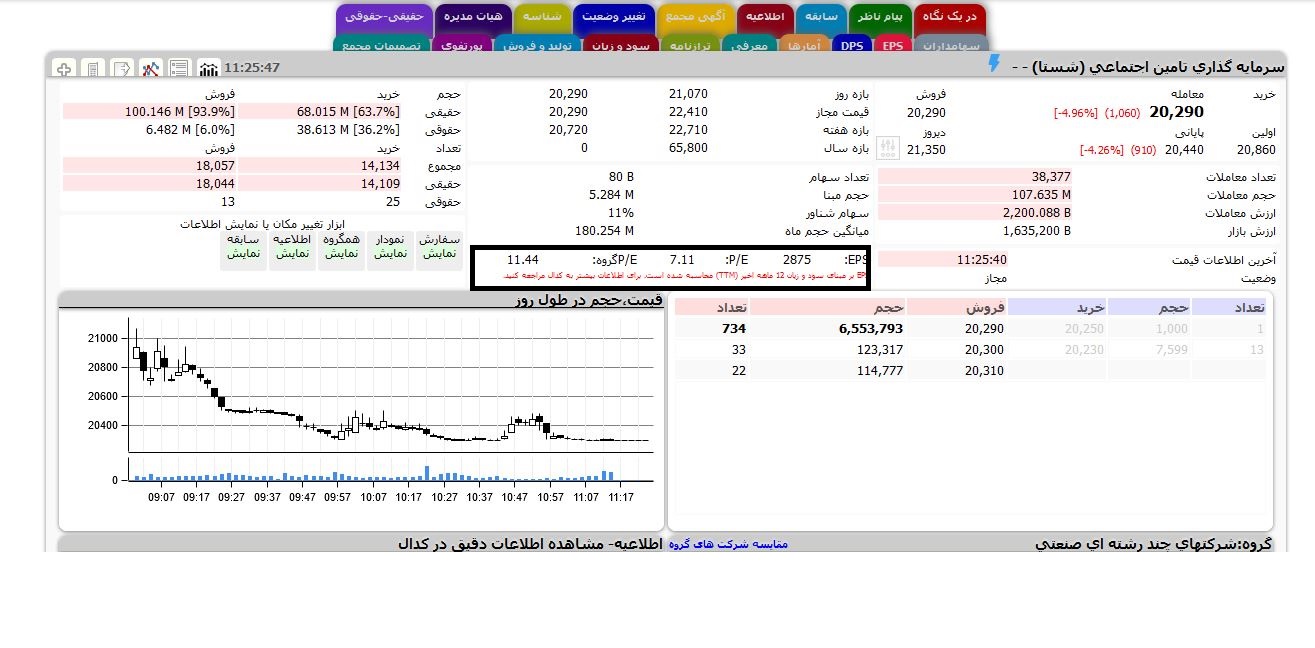
Task: Click institutional buy volume 38.613 M [36.2%]
Action: click(x=348, y=129)
